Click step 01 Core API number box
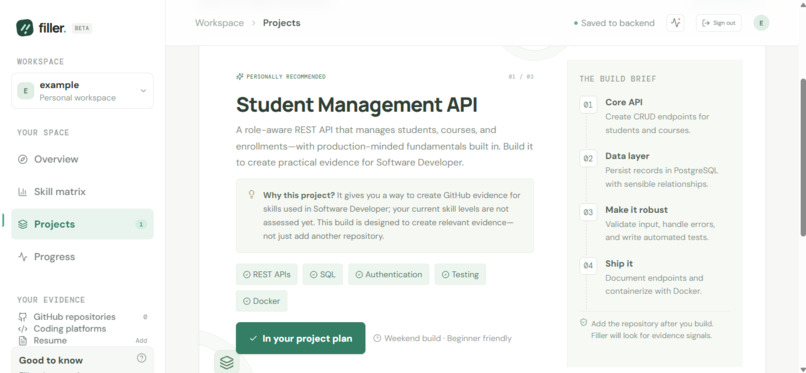 coord(588,105)
